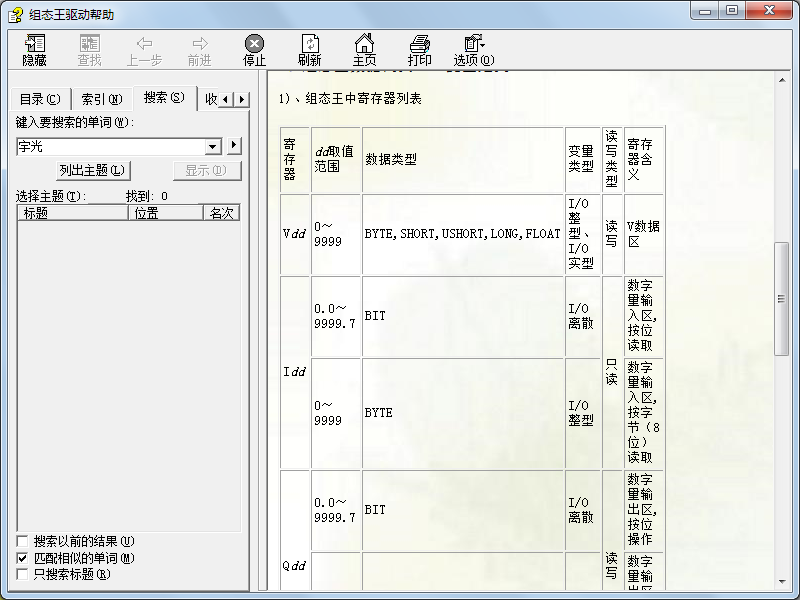
Task: Open the search word dropdown list
Action: pyautogui.click(x=213, y=146)
